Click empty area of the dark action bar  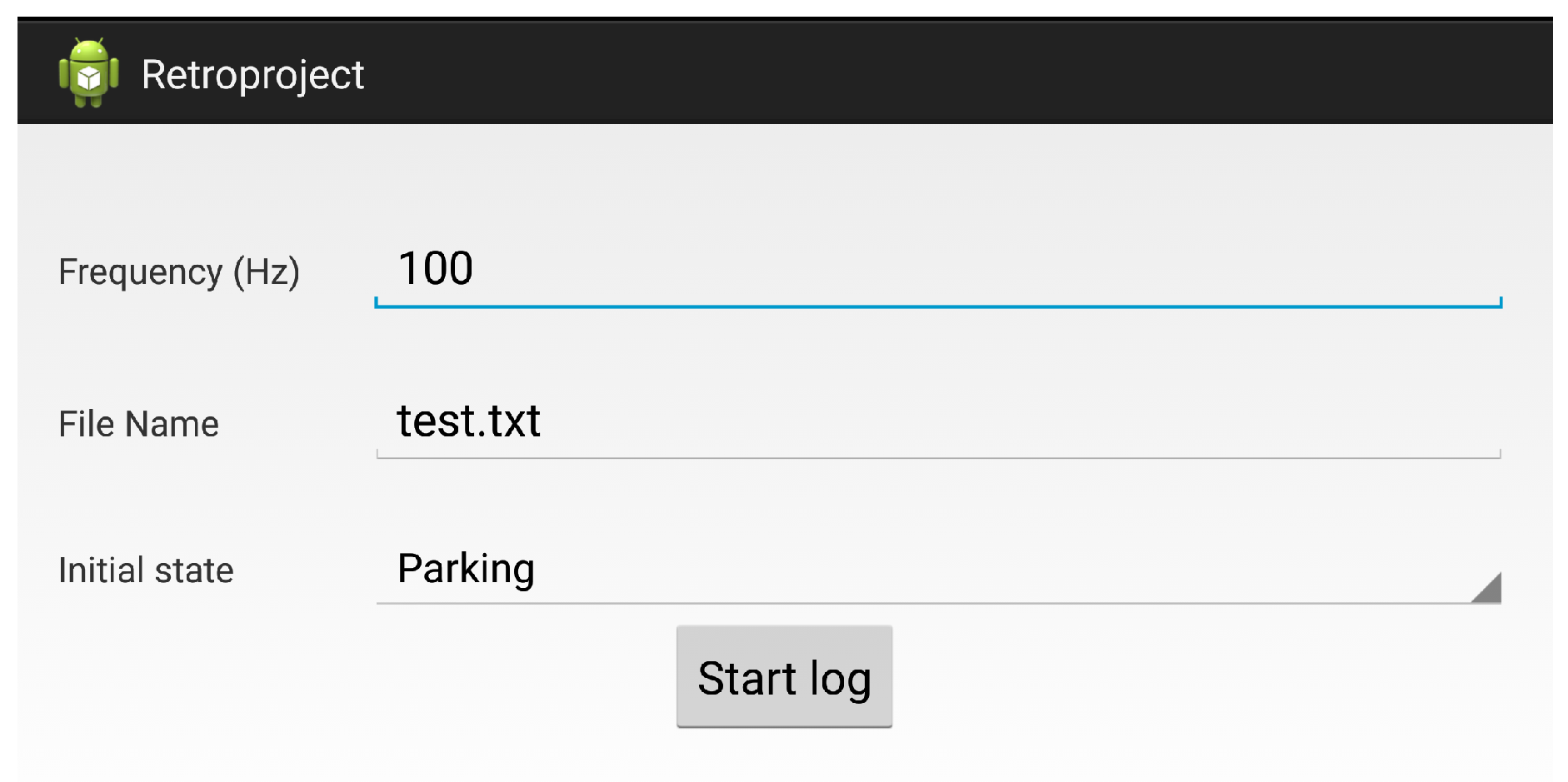coord(958,73)
